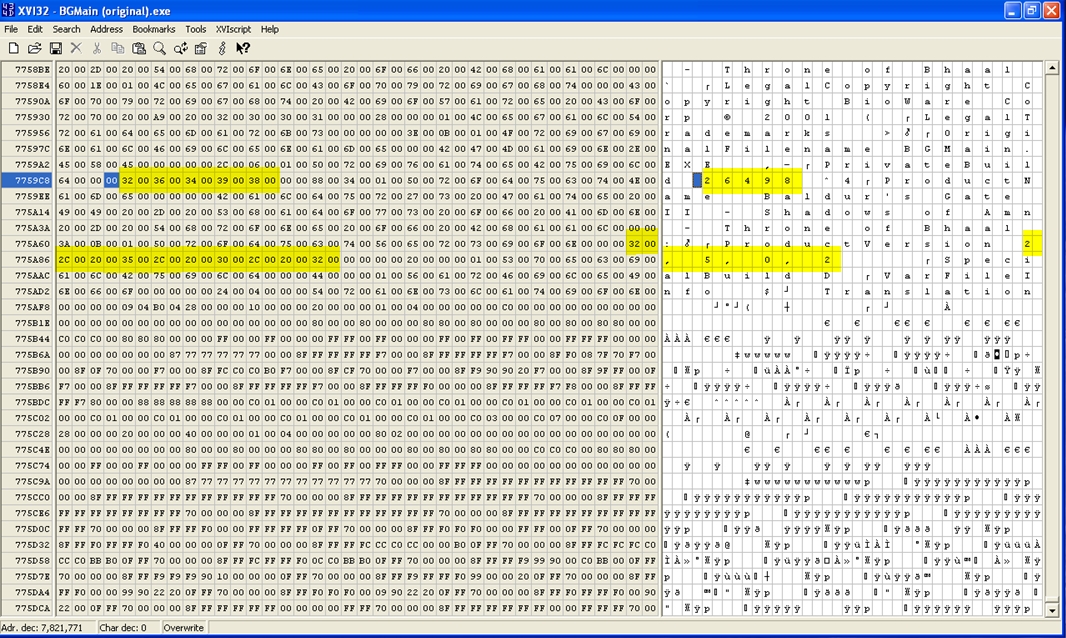Image resolution: width=1066 pixels, height=638 pixels.
Task: Click the vertical scrollbar track
Action: (1052, 340)
